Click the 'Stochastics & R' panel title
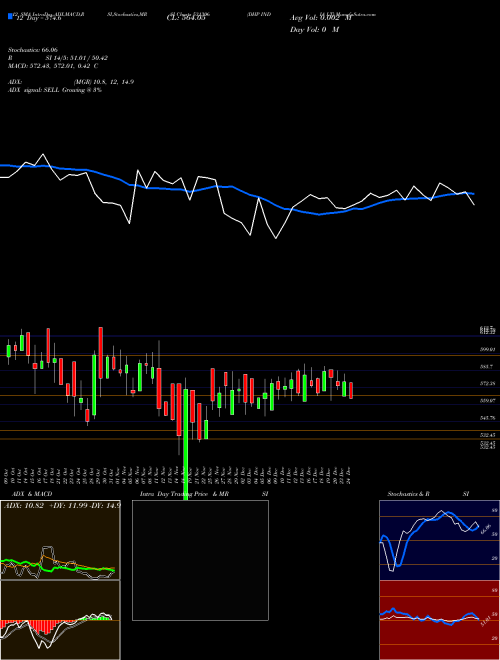This screenshot has width=500, height=660. tap(409, 494)
